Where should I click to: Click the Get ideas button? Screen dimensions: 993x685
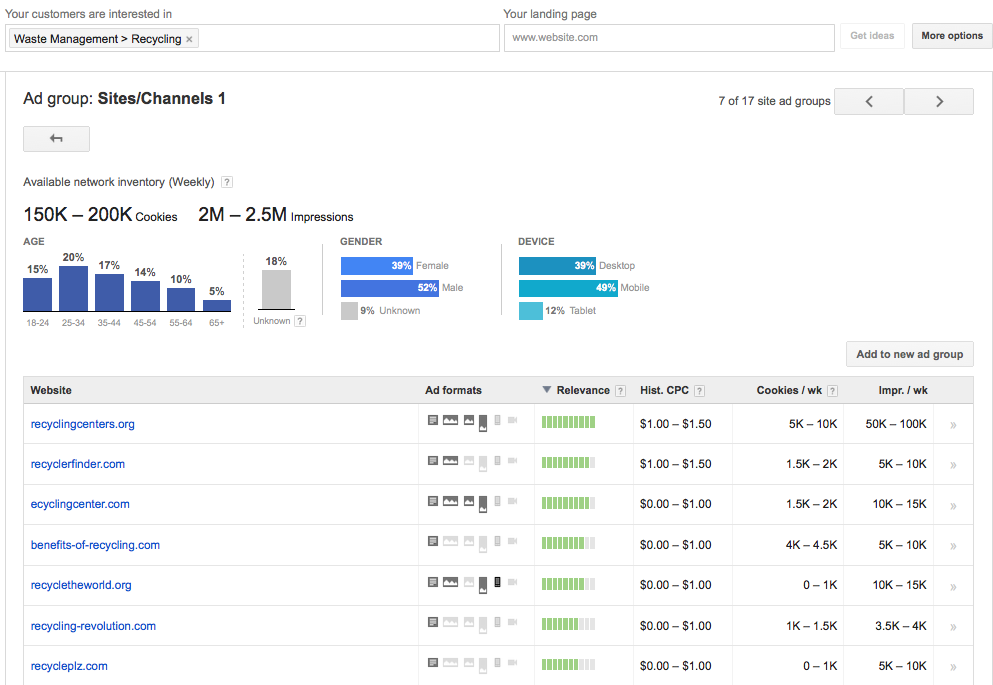[872, 36]
